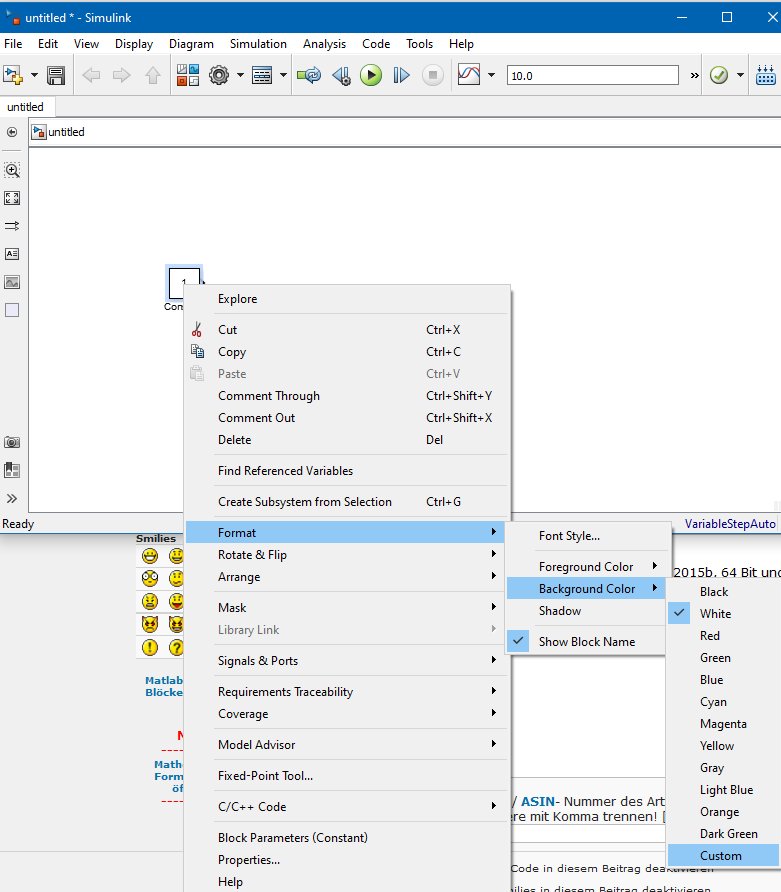Expand the Foreground Color submenu
The image size is (781, 892).
[x=586, y=566]
